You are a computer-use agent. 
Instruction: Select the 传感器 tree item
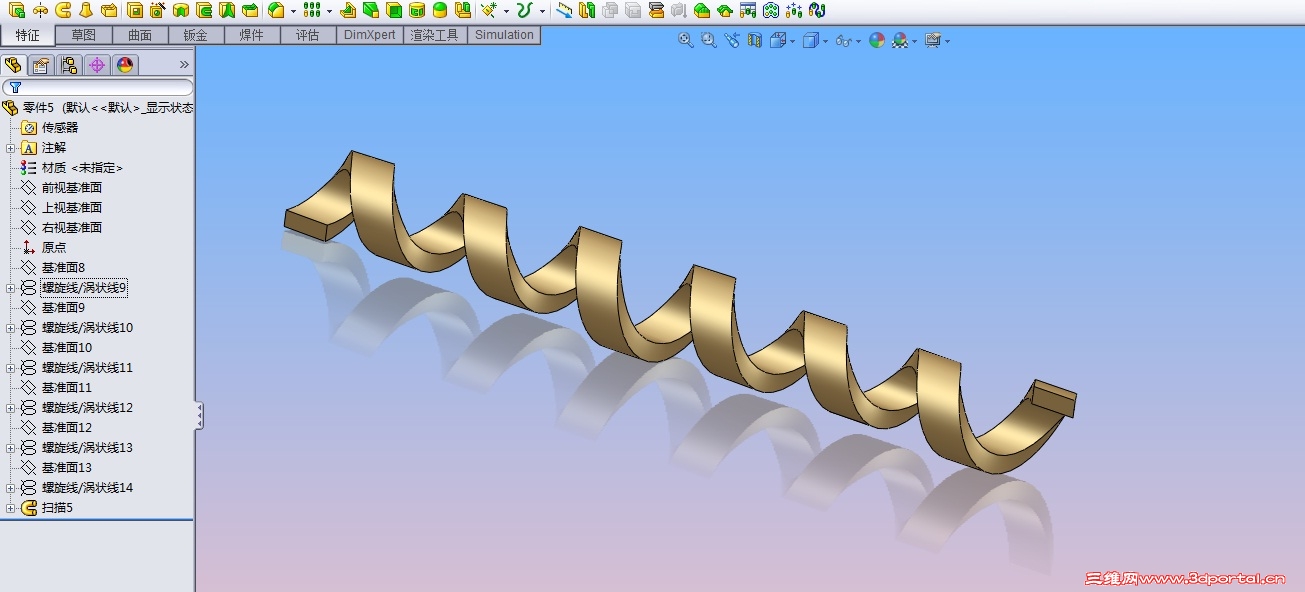tap(60, 128)
